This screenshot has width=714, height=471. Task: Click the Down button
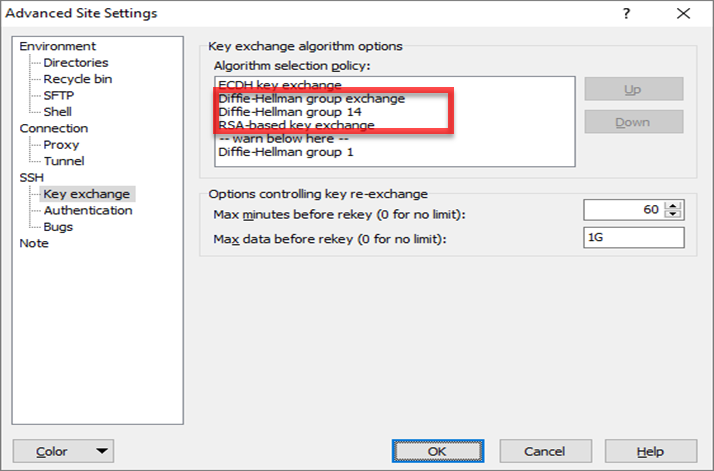[x=633, y=122]
